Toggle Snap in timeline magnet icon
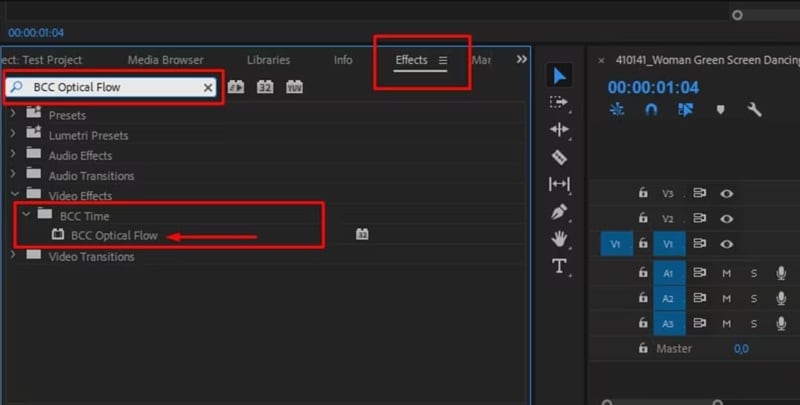This screenshot has width=800, height=405. [651, 110]
